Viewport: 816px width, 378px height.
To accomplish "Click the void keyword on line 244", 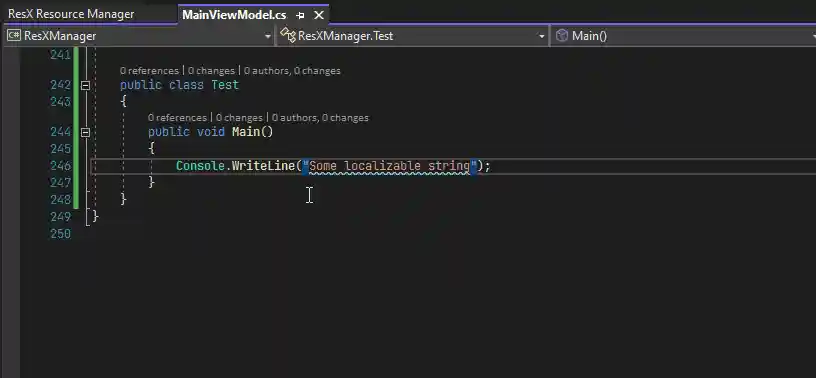I will 211,132.
